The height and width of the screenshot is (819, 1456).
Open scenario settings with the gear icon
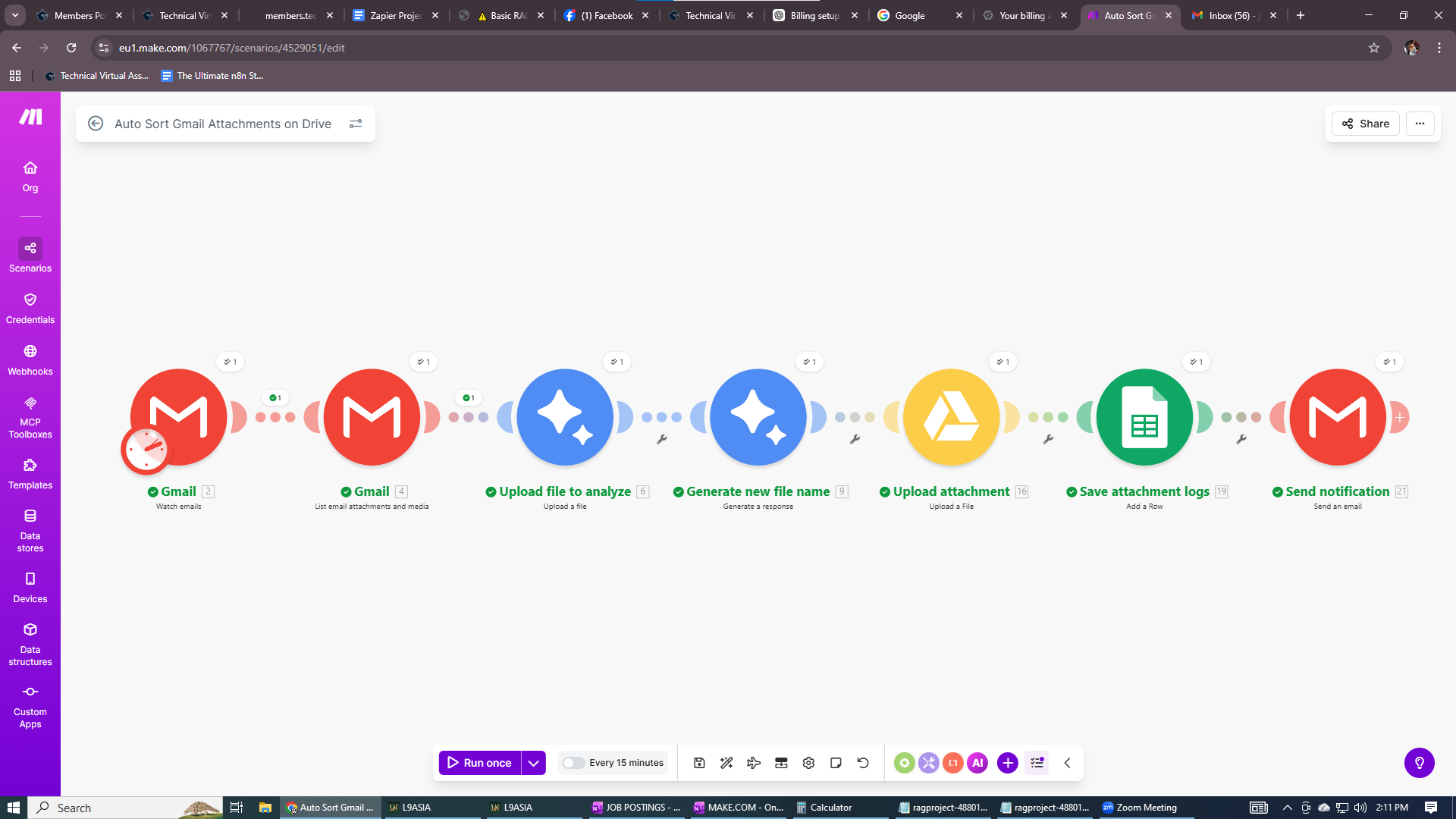tap(808, 763)
